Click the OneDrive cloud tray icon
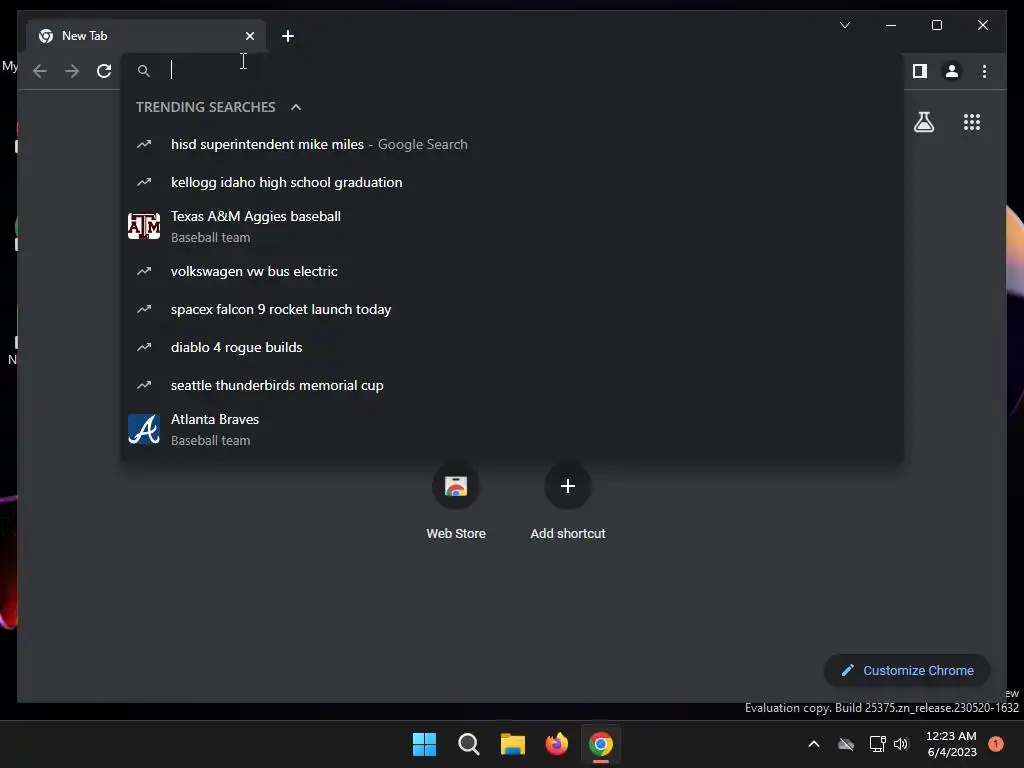The width and height of the screenshot is (1024, 768). point(846,744)
